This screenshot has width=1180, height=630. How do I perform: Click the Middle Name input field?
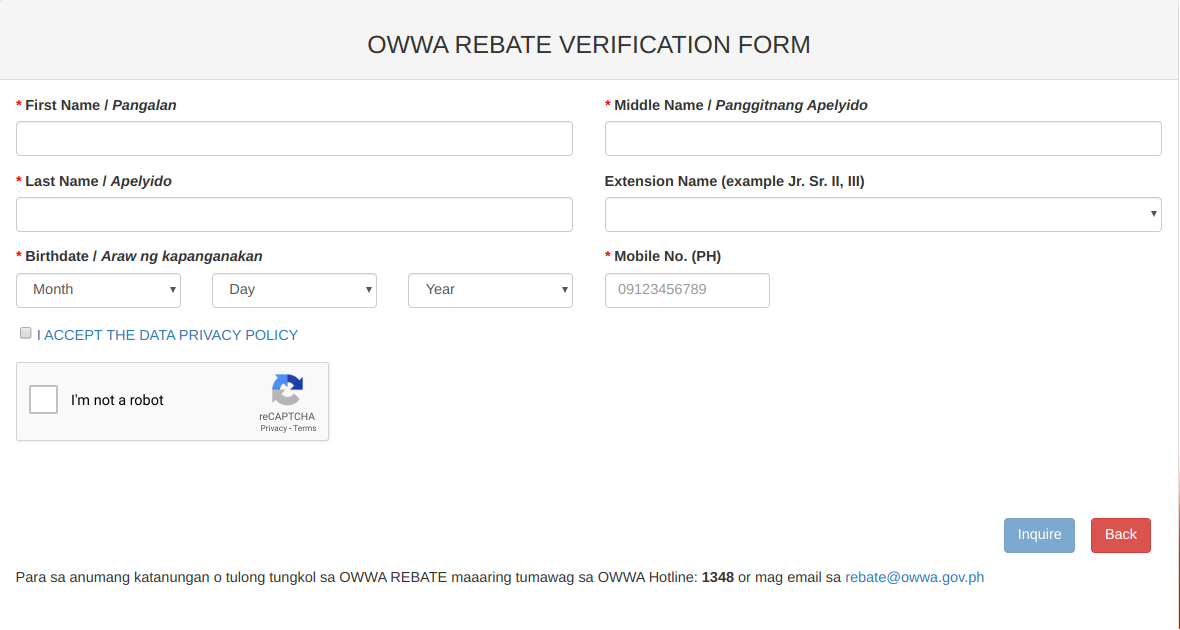(883, 138)
